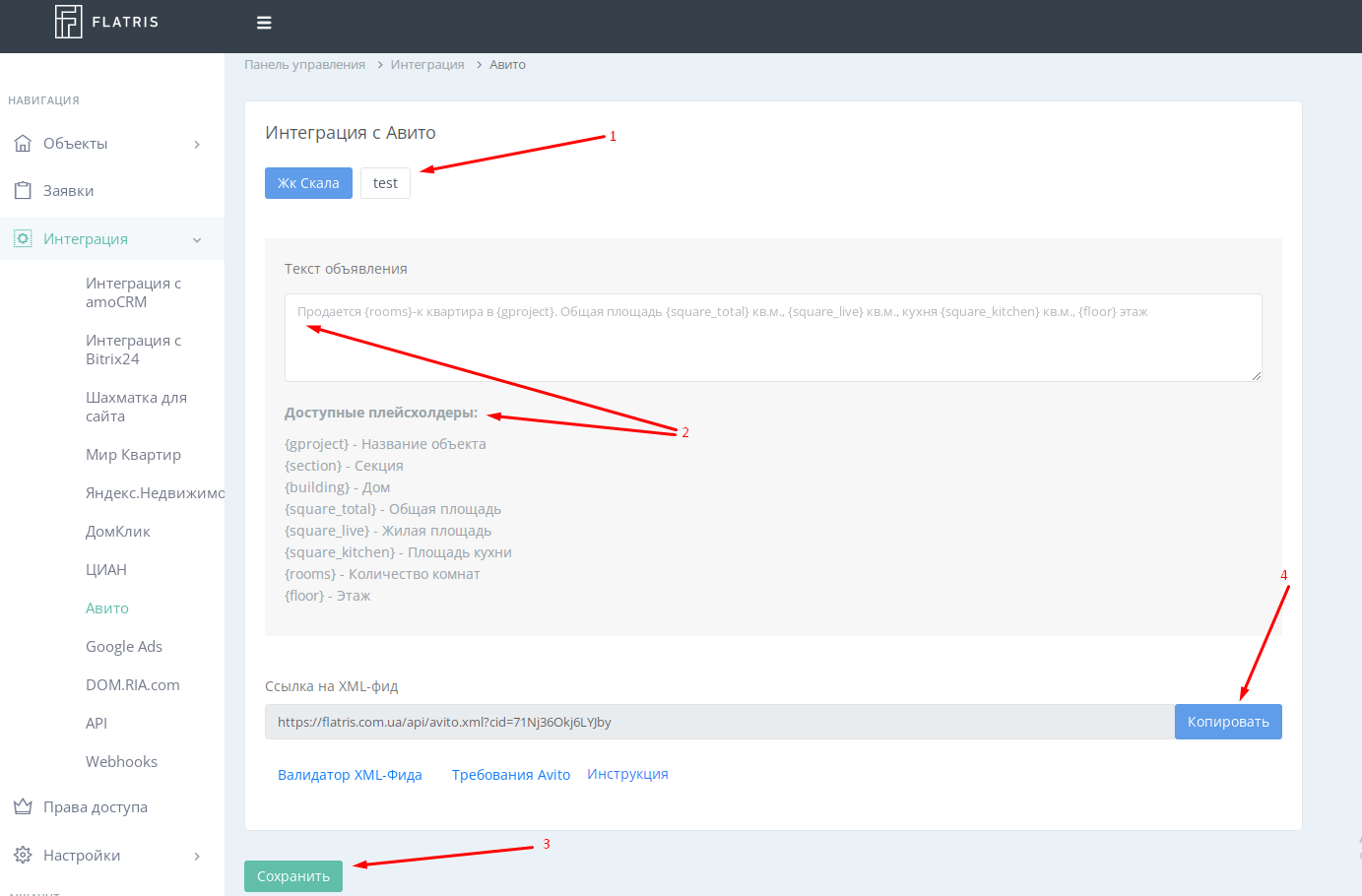Click Интеграция breadcrumb link
This screenshot has height=896, width=1362.
(x=427, y=65)
